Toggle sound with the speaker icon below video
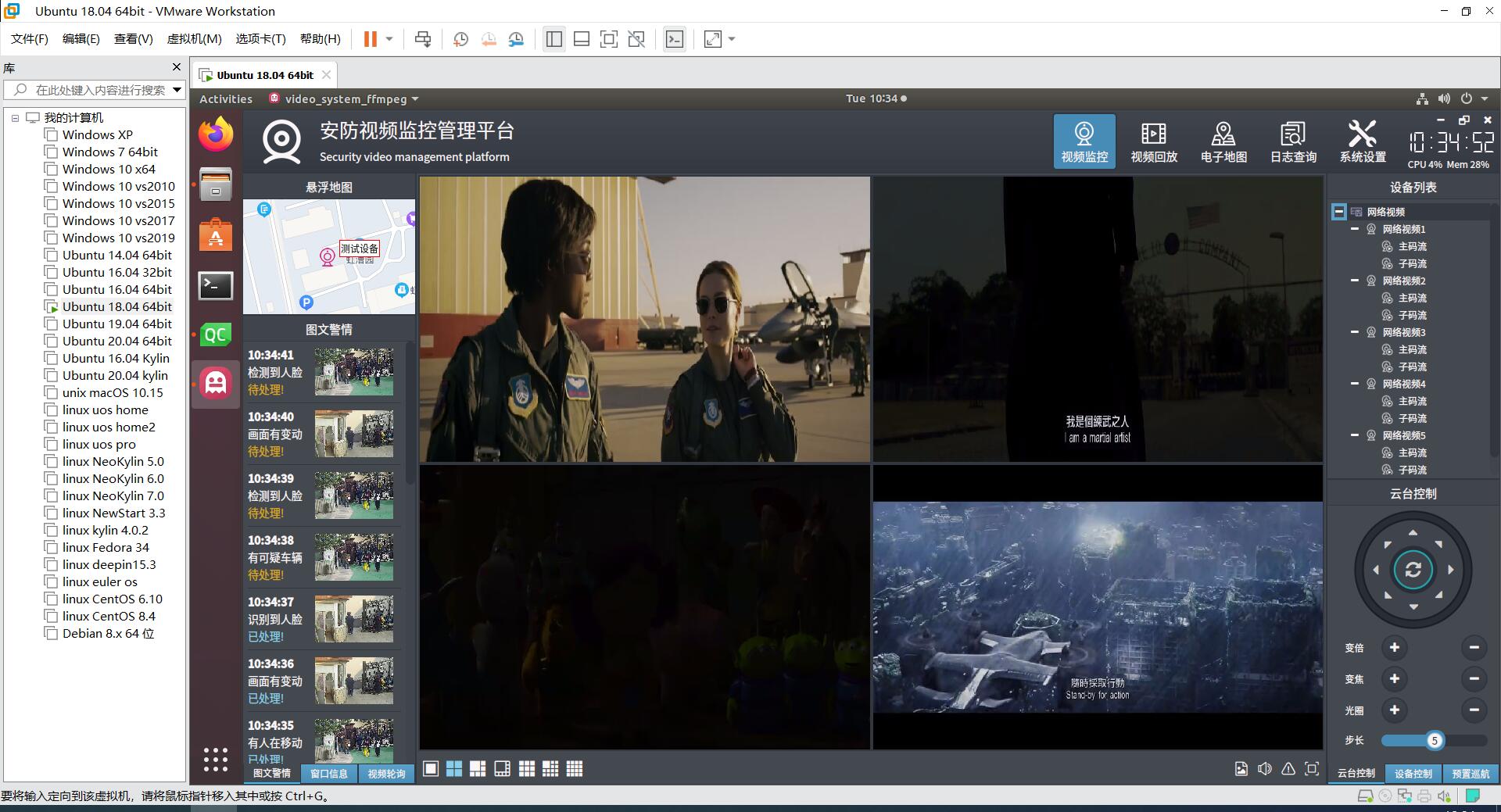This screenshot has height=812, width=1501. pos(1264,769)
